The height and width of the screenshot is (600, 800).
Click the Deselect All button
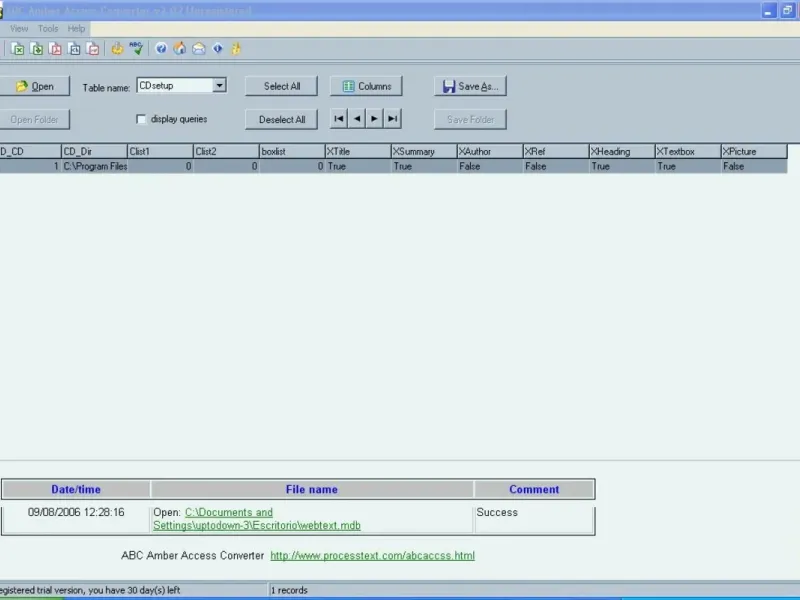click(x=282, y=119)
